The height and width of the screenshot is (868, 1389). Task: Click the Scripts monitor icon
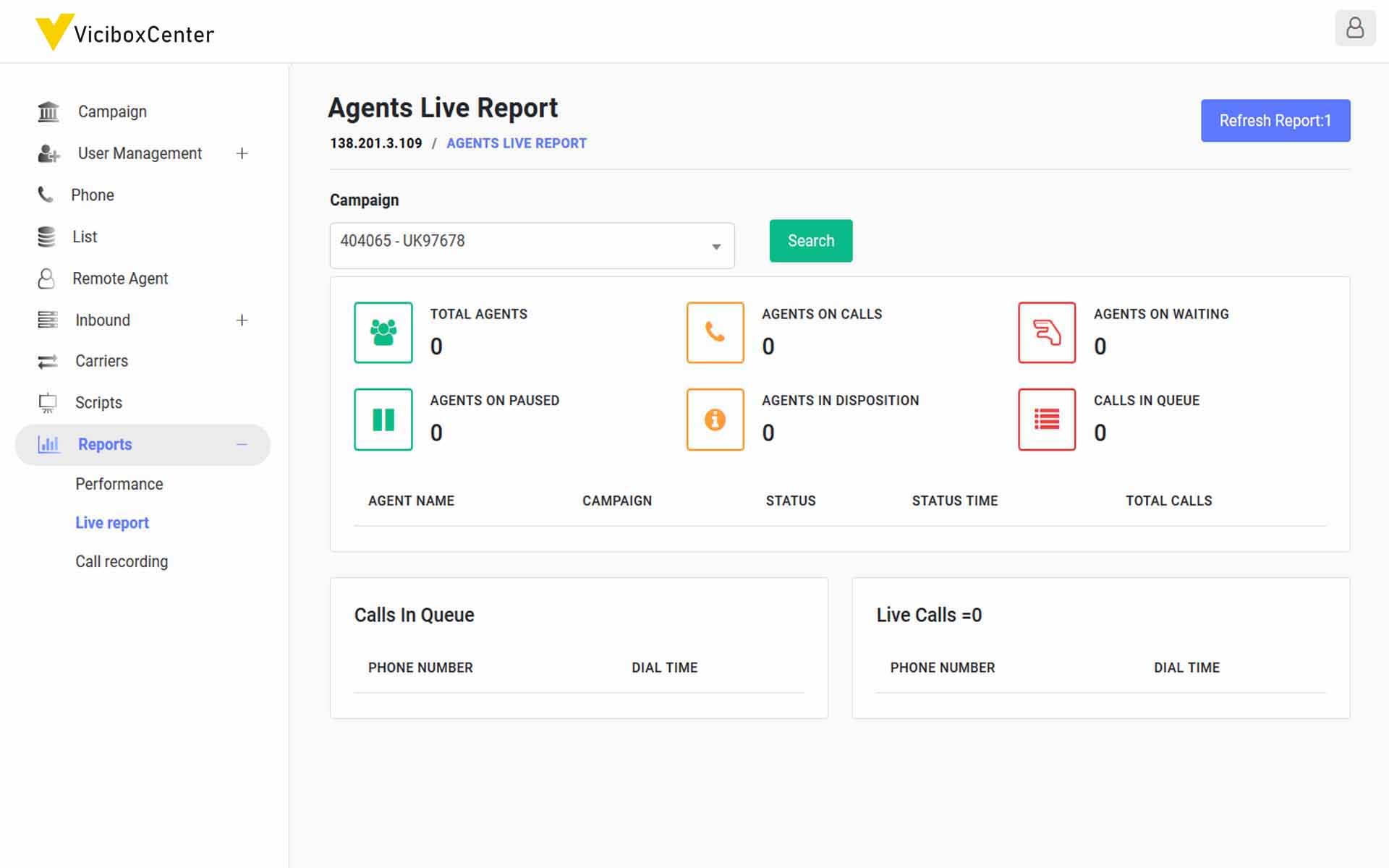coord(46,403)
